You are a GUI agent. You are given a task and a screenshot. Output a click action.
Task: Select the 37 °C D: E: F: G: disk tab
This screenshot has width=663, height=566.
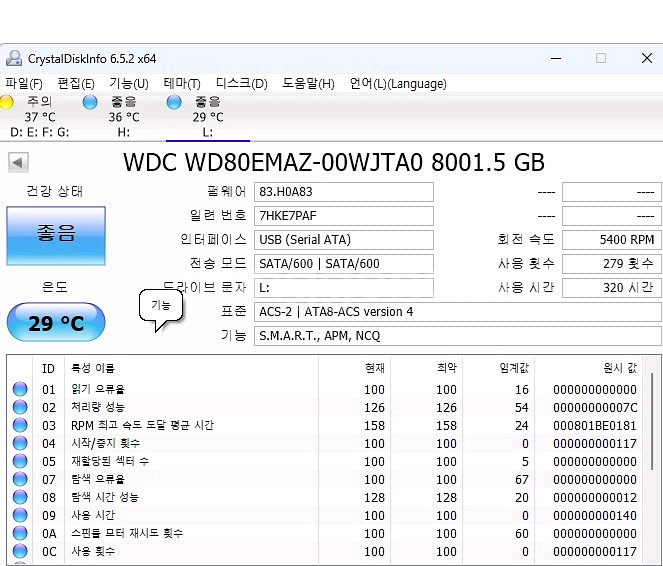[x=40, y=117]
